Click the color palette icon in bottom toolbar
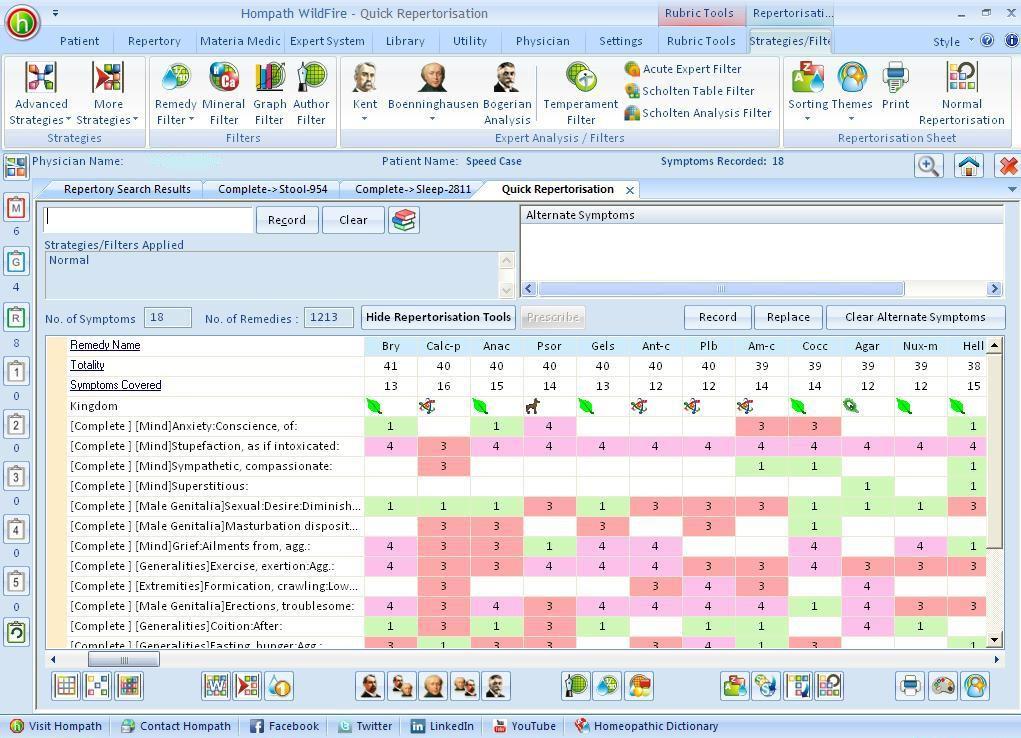Image resolution: width=1021 pixels, height=738 pixels. (x=943, y=686)
